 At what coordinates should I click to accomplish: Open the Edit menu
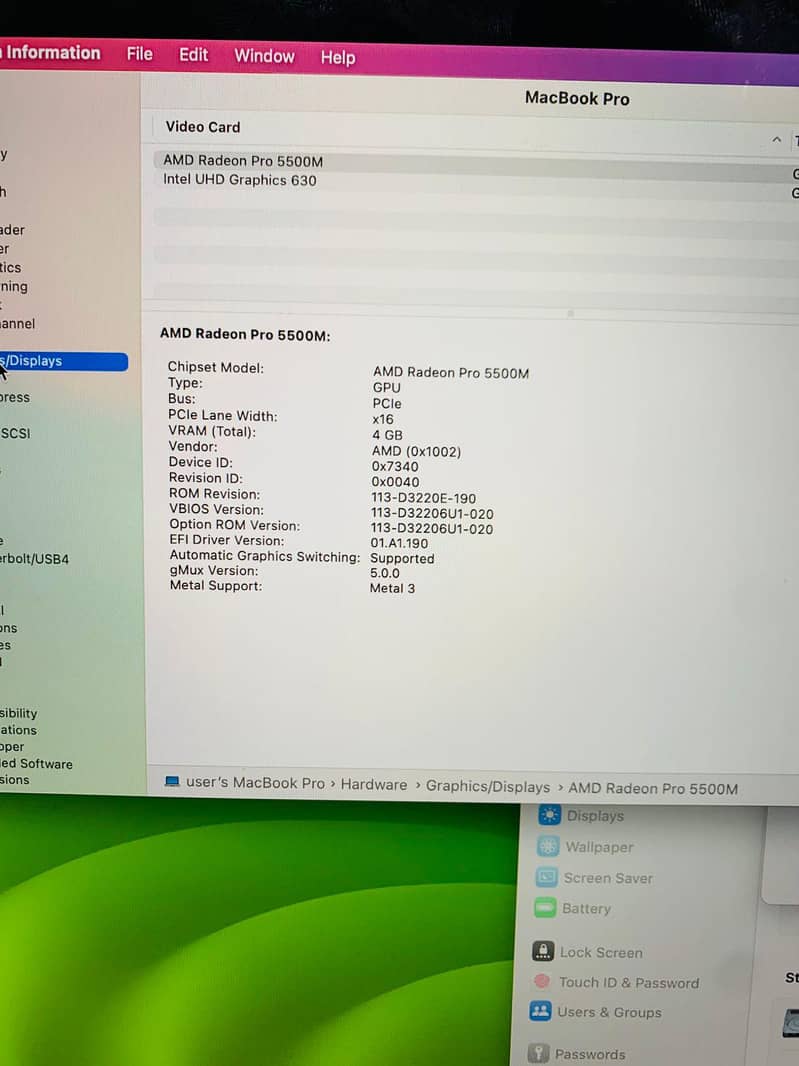click(x=193, y=55)
